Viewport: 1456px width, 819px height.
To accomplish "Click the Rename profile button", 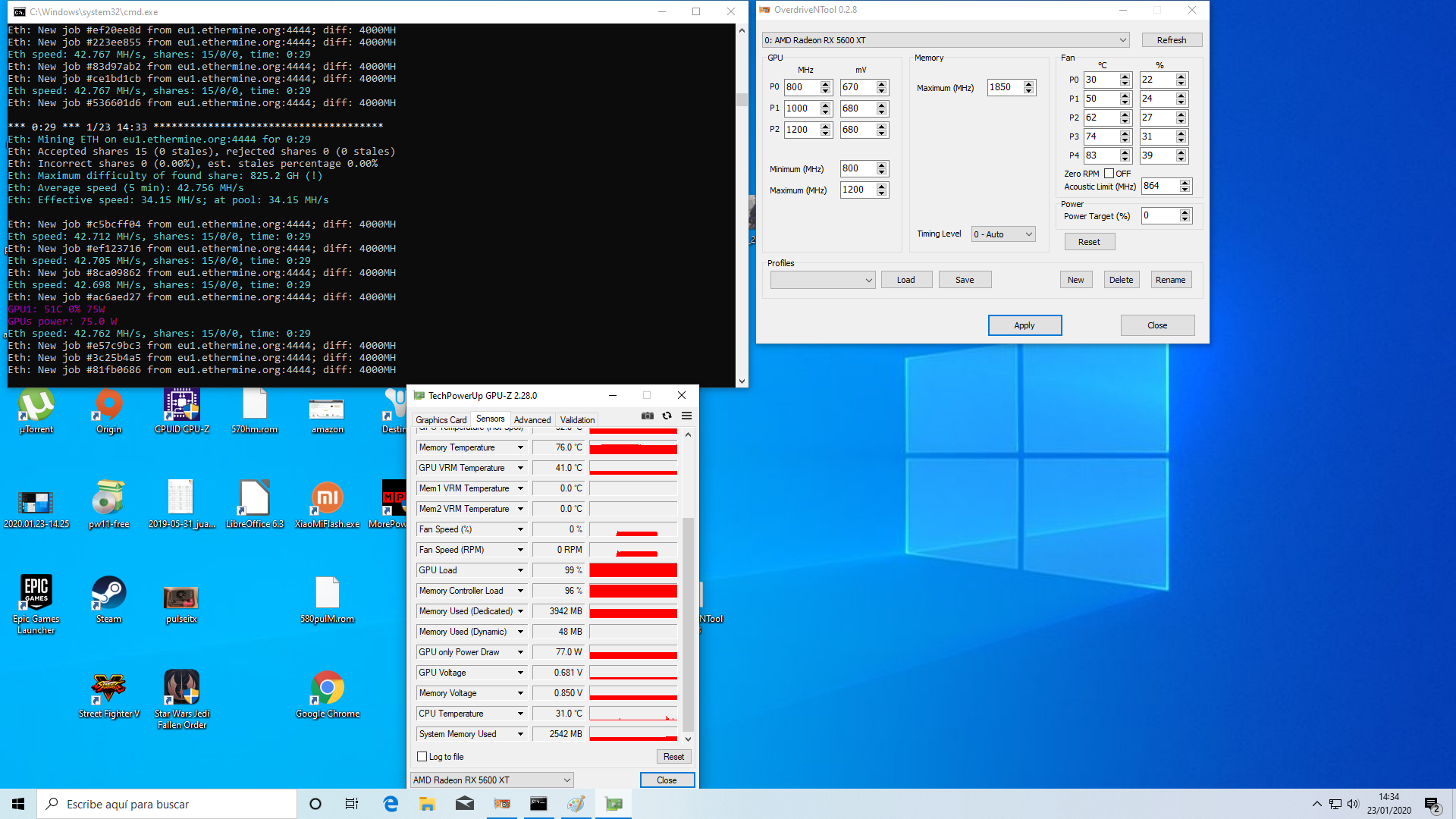I will 1171,280.
